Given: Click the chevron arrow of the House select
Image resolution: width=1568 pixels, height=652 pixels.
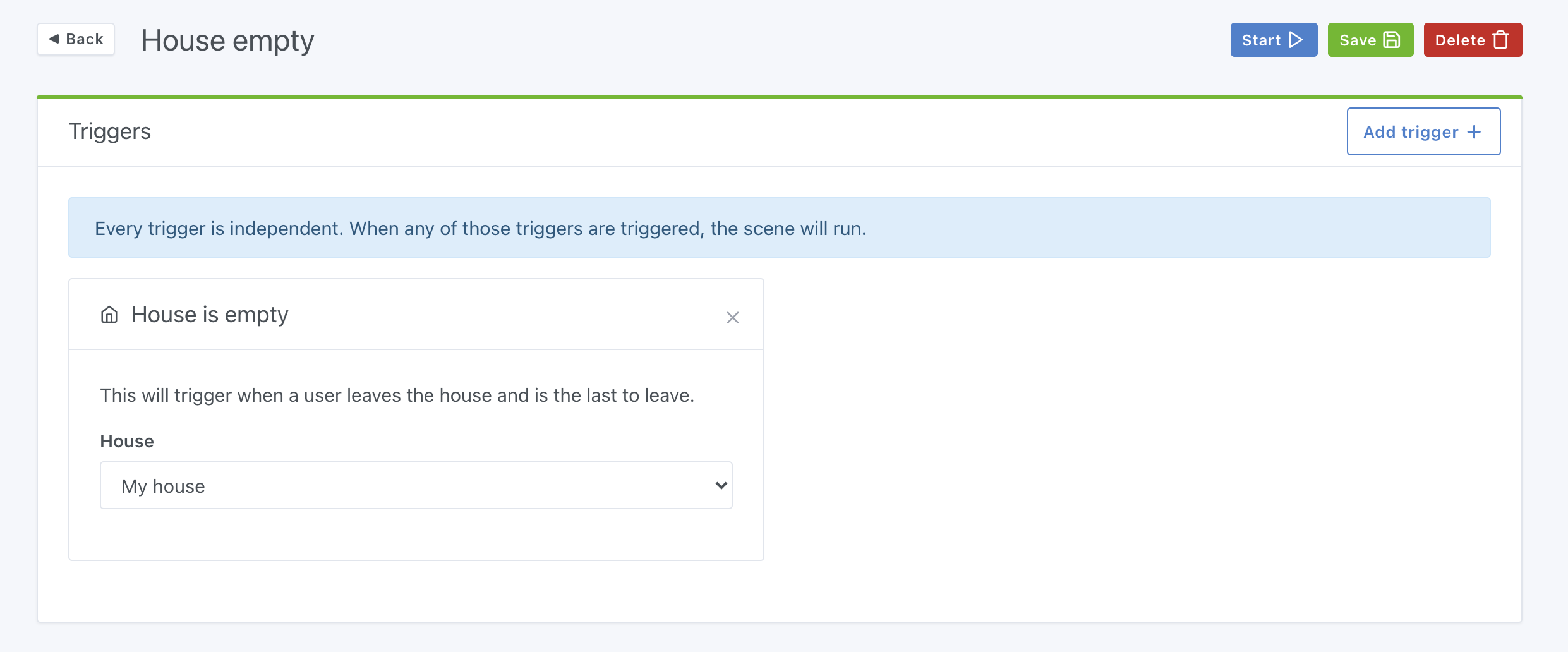Looking at the screenshot, I should point(721,485).
